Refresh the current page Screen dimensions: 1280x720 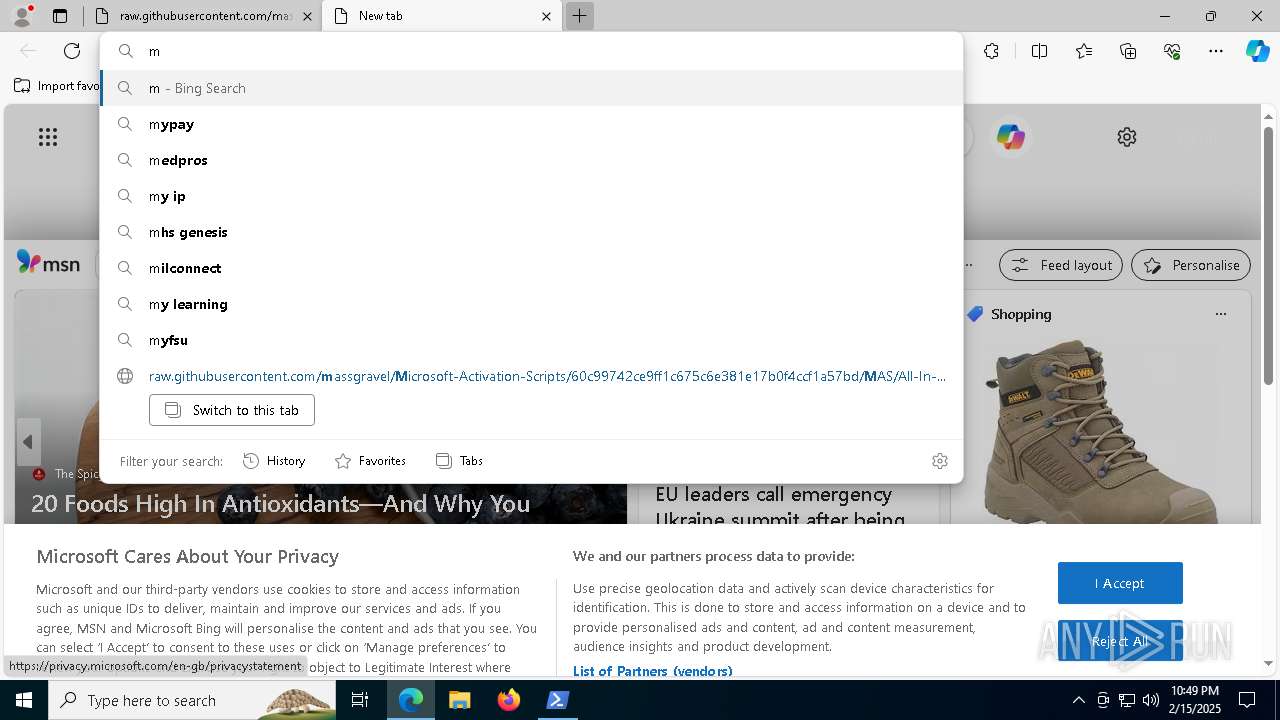(x=72, y=51)
